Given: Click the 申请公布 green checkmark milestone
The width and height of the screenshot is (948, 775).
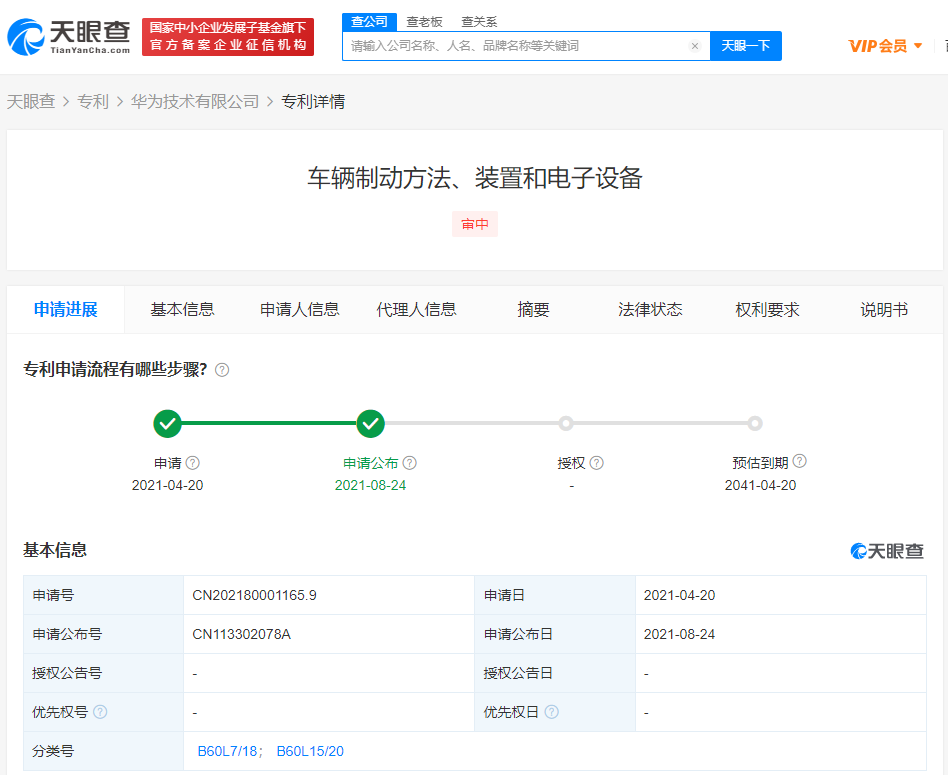Looking at the screenshot, I should (371, 424).
